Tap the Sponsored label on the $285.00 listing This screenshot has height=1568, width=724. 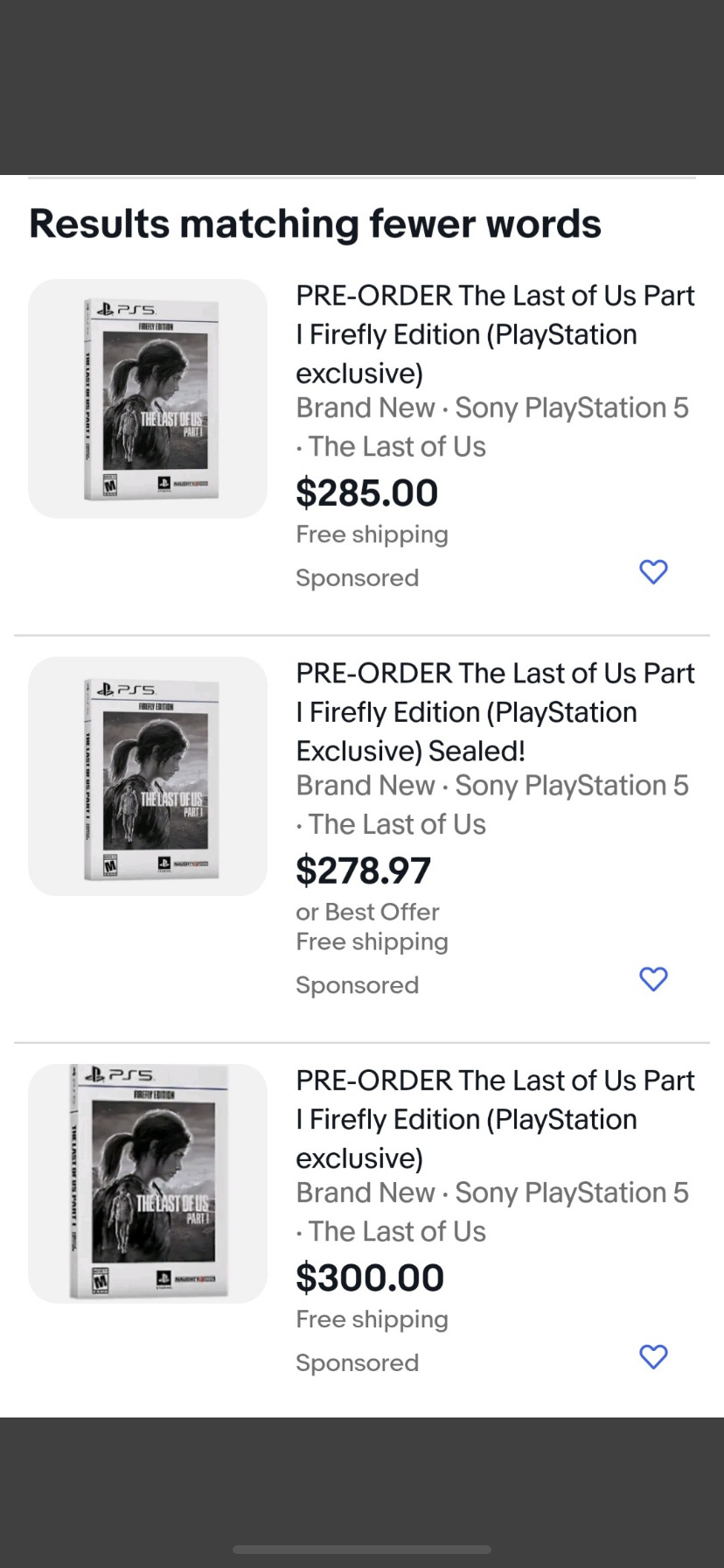click(x=357, y=577)
